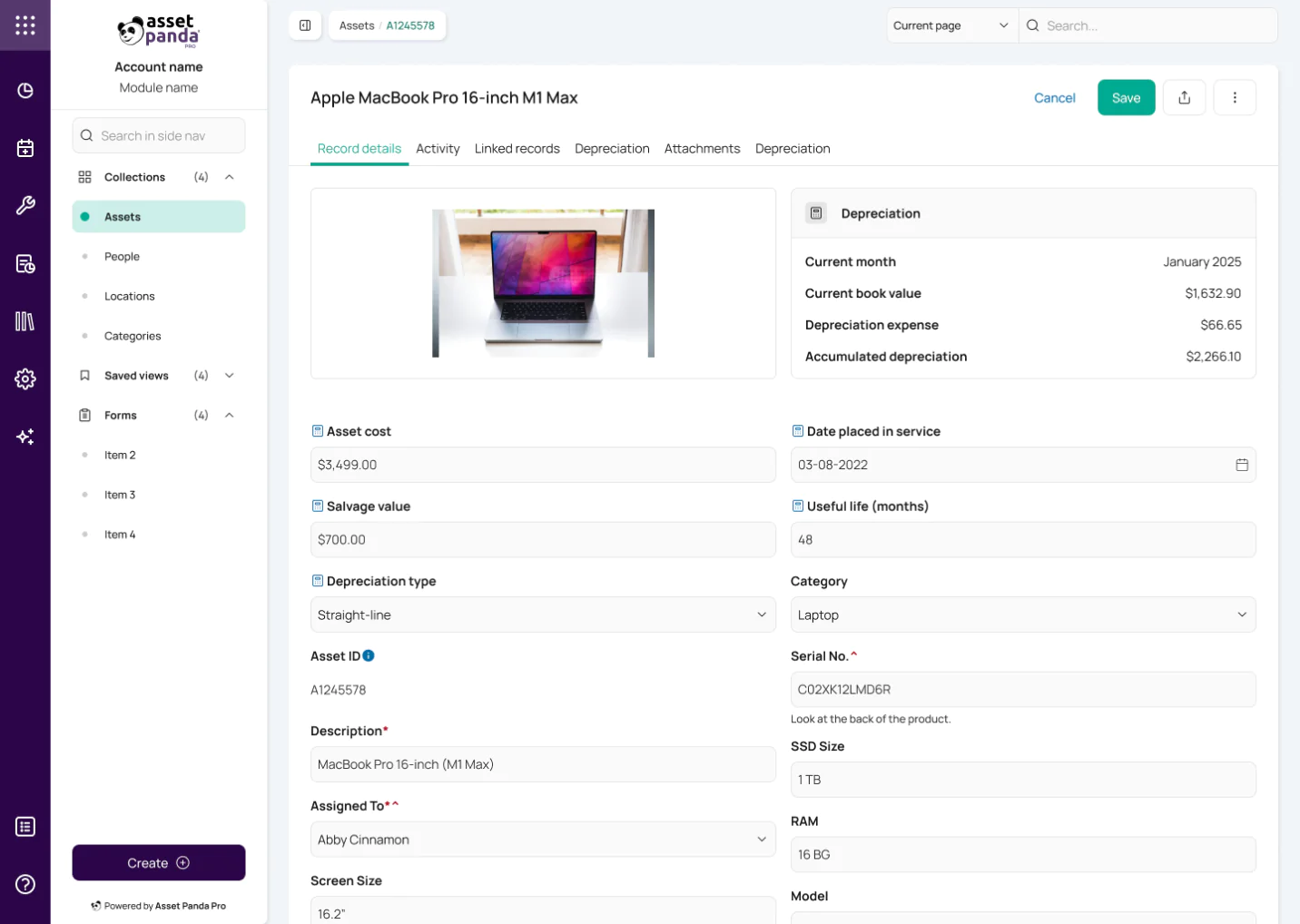Click the sparkle AI assistant icon
The width and height of the screenshot is (1300, 924).
click(x=25, y=437)
